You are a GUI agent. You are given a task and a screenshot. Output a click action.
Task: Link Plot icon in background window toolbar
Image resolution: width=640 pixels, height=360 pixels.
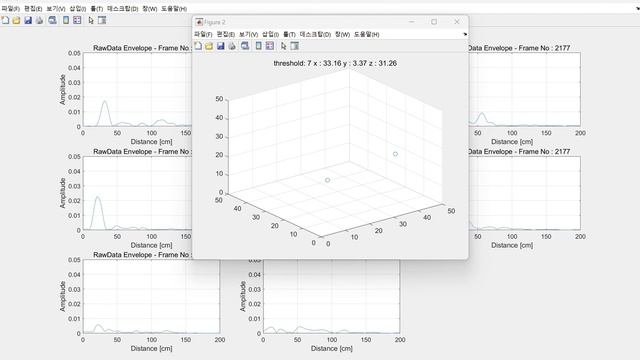click(52, 20)
